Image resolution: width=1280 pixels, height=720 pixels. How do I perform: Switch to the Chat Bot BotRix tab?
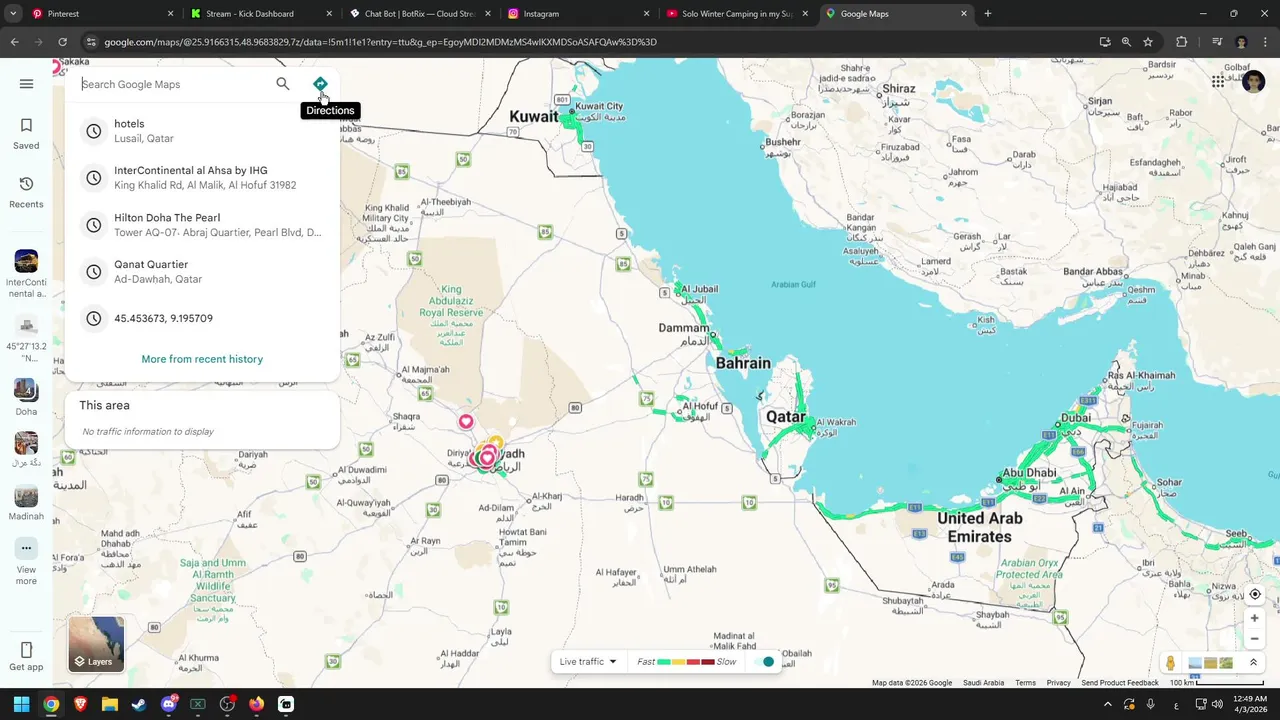[420, 14]
